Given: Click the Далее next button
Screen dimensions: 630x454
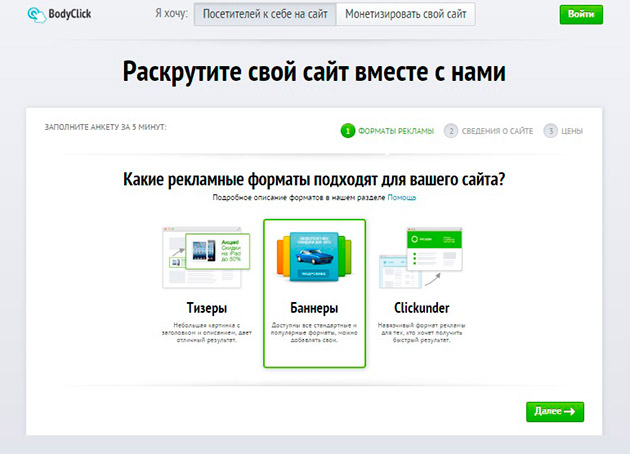Looking at the screenshot, I should pos(555,411).
